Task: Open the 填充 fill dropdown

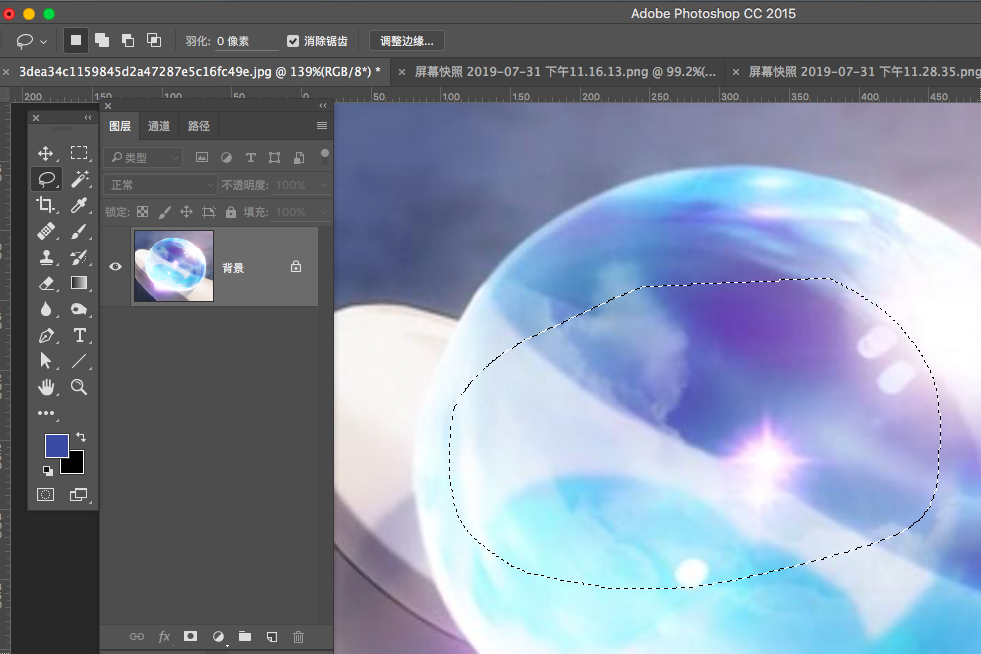Action: point(324,212)
